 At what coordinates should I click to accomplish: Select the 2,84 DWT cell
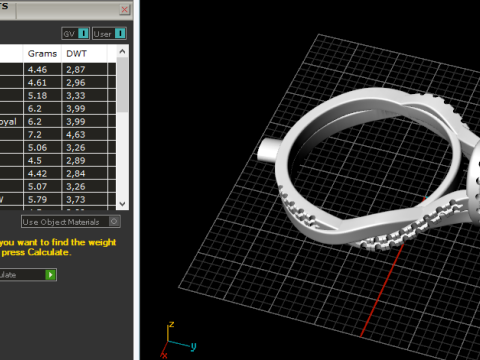(x=84, y=173)
